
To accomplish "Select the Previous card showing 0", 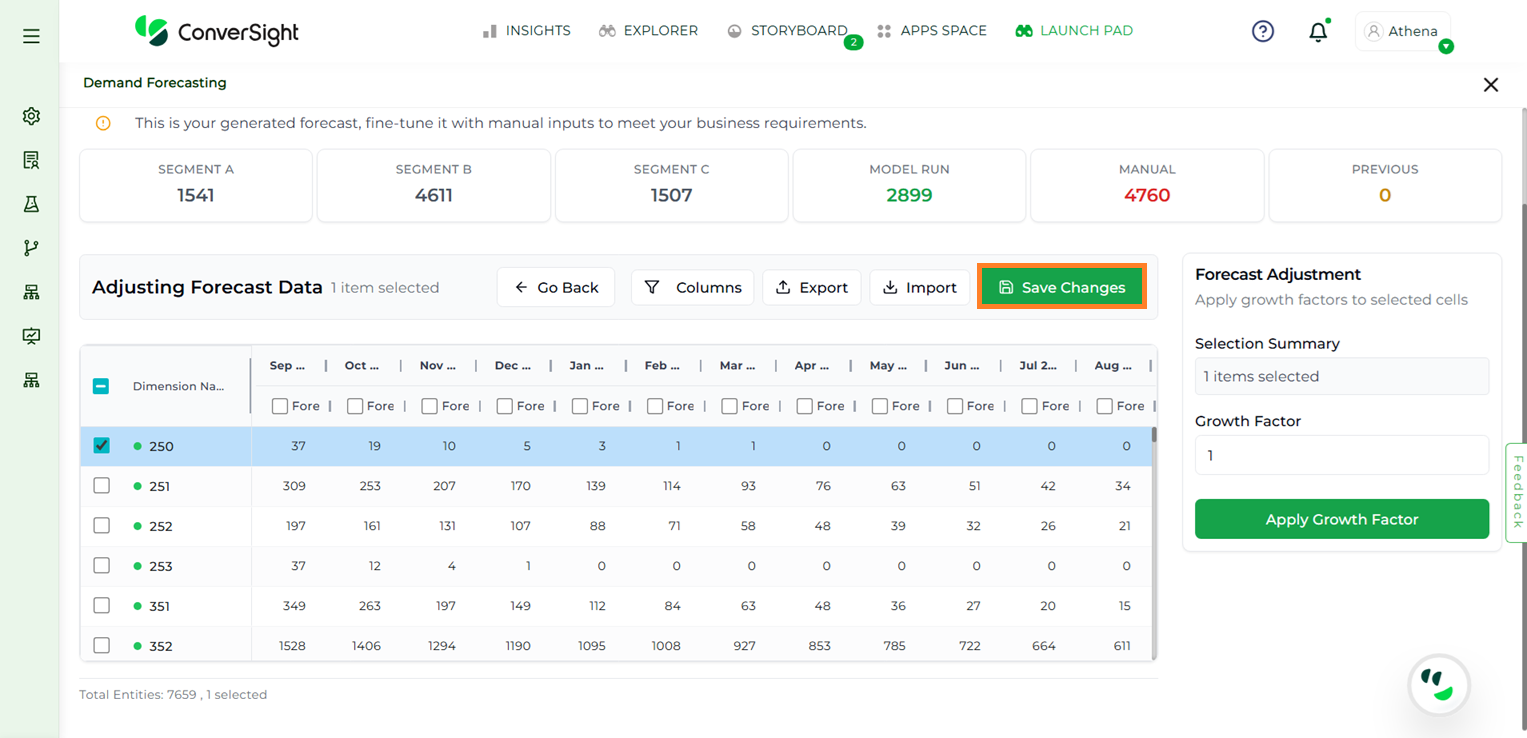I will click(x=1385, y=185).
